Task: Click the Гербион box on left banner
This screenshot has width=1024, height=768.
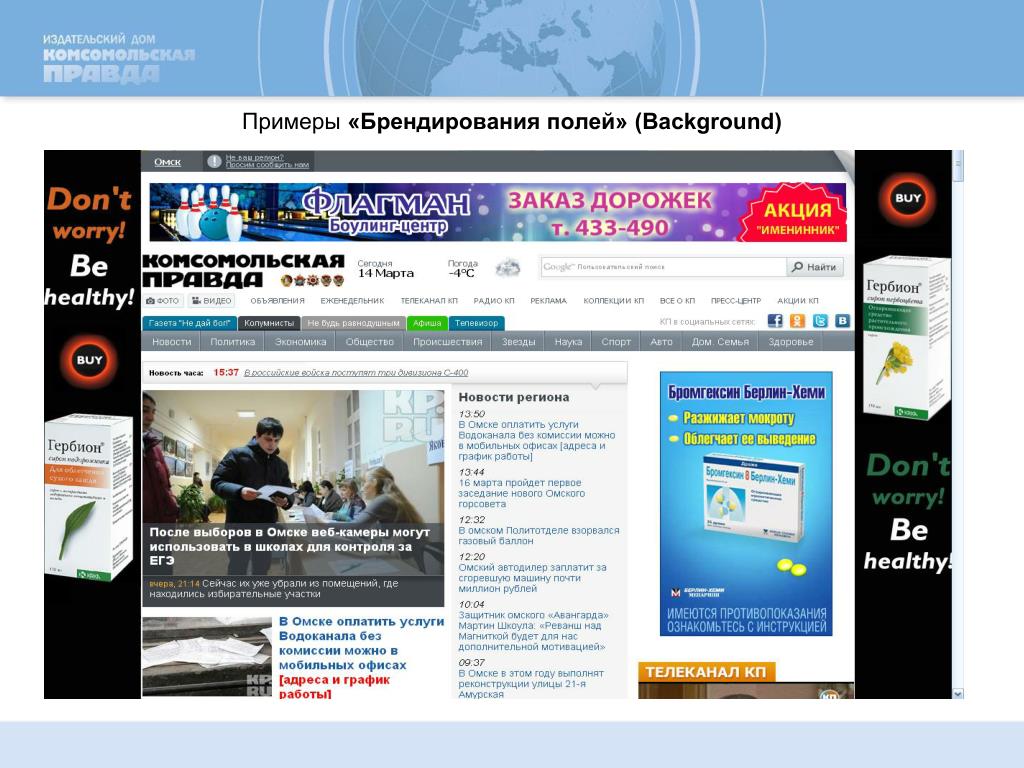Action: (88, 498)
